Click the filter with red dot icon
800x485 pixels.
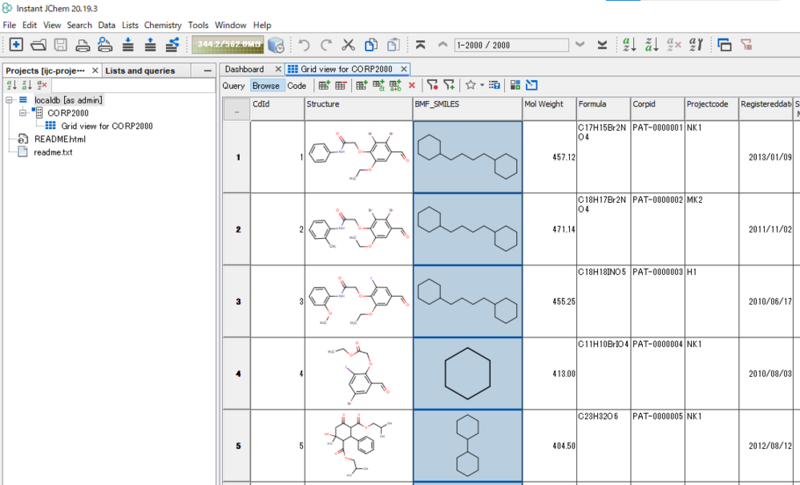pyautogui.click(x=432, y=85)
